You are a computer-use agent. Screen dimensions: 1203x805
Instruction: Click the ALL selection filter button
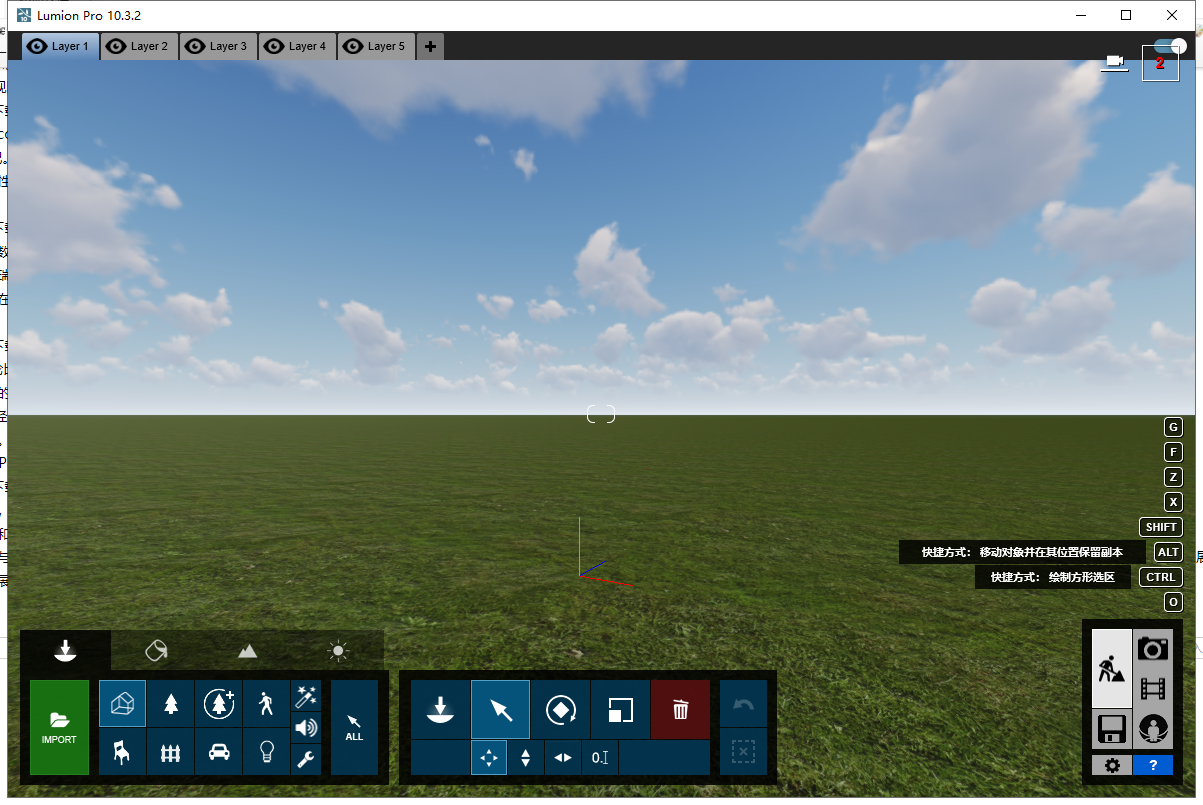(354, 727)
